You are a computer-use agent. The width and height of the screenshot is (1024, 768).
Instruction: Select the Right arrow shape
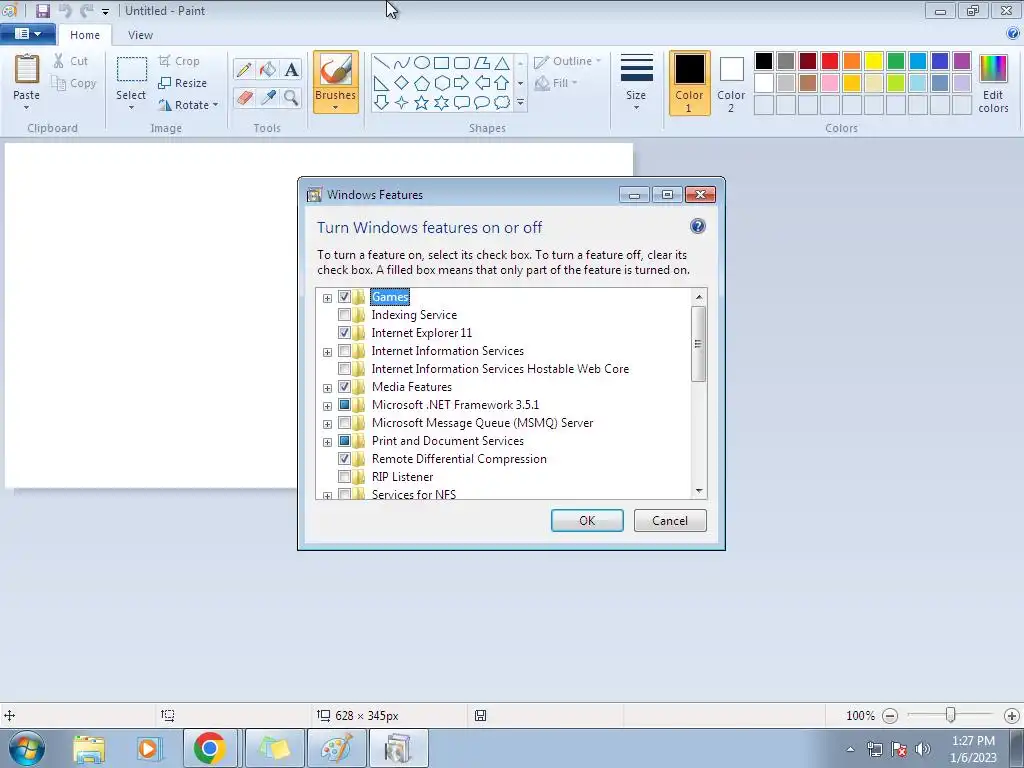462,83
